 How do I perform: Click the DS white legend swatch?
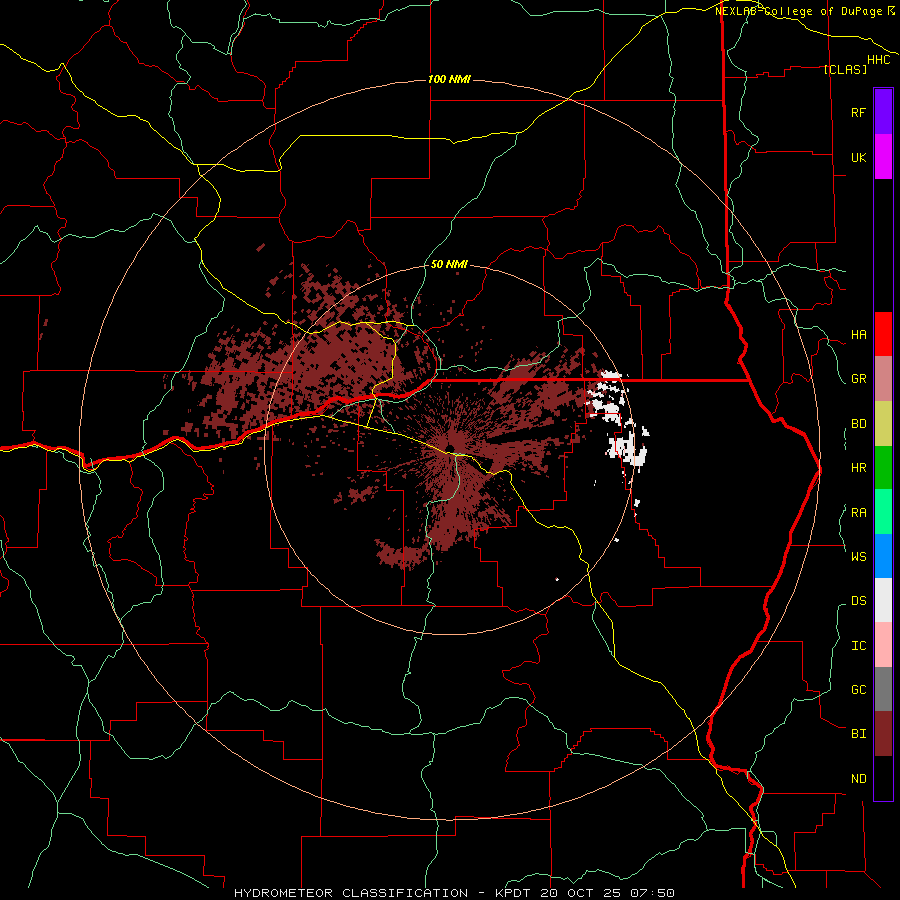(883, 600)
